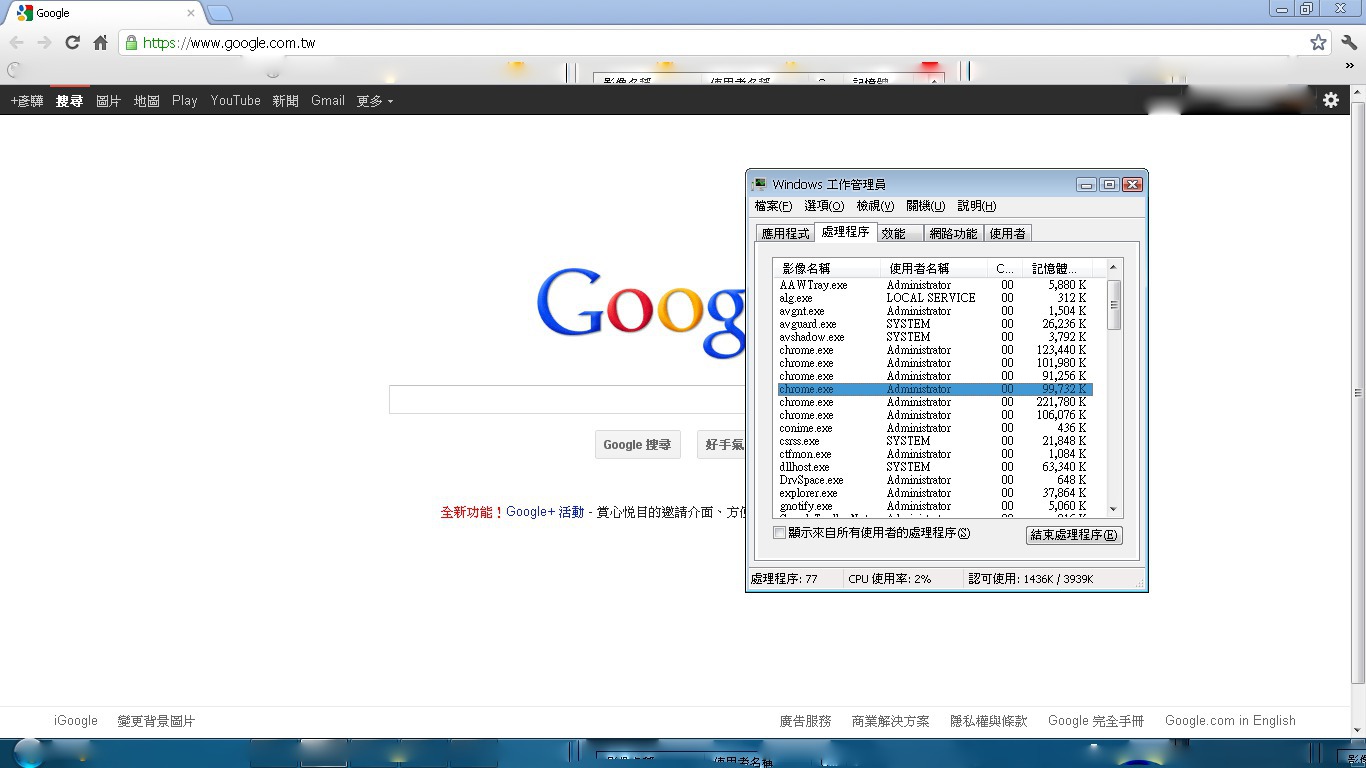The width and height of the screenshot is (1366, 768).
Task: Reload the Google page
Action: click(72, 43)
